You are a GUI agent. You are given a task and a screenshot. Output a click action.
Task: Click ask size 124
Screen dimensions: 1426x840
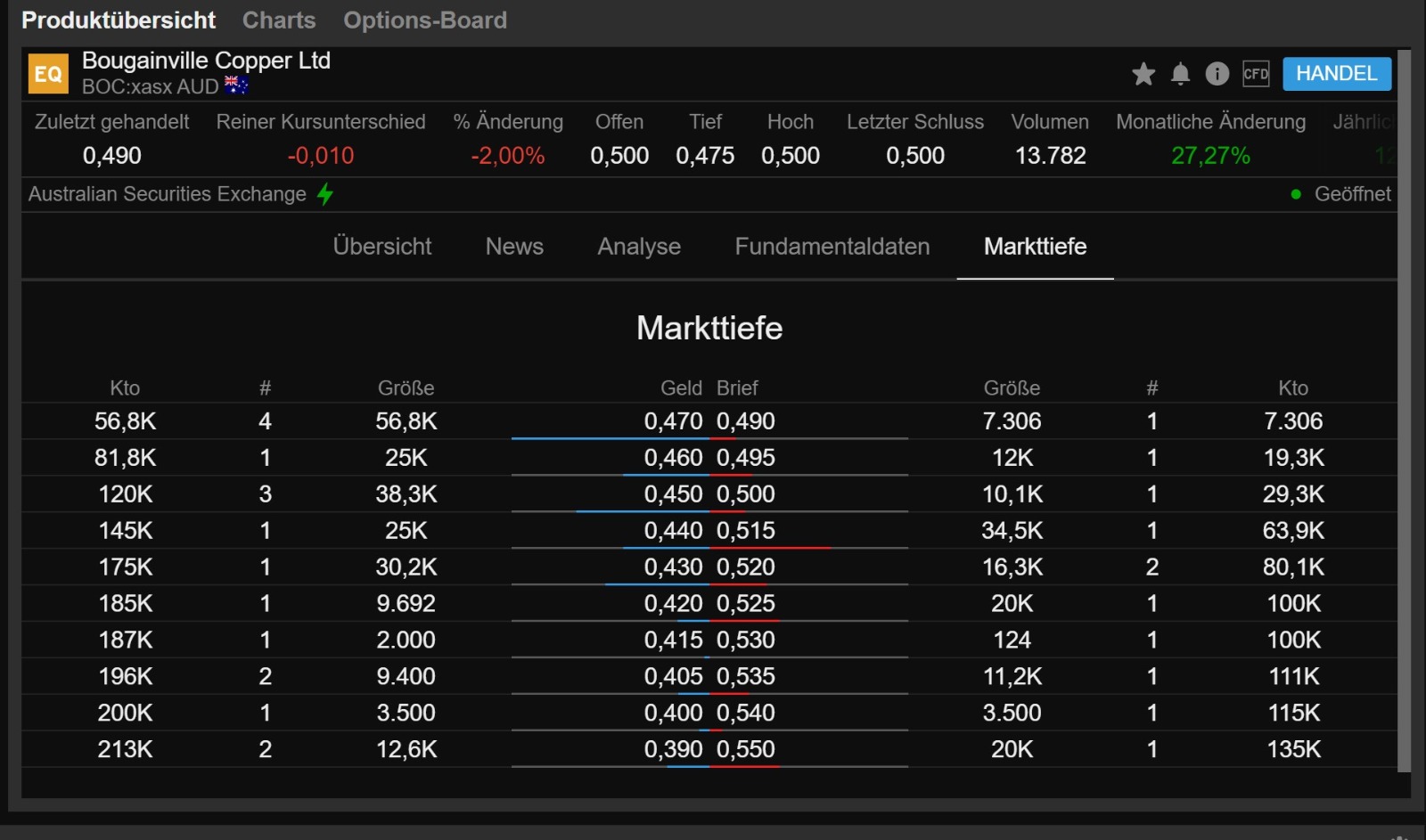pyautogui.click(x=1012, y=640)
